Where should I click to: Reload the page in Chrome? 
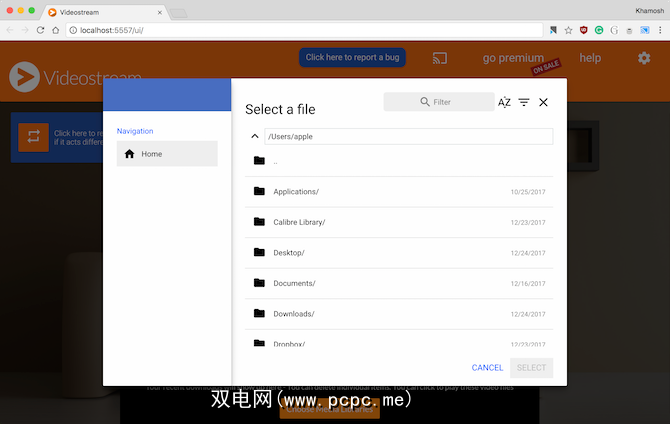click(40, 30)
